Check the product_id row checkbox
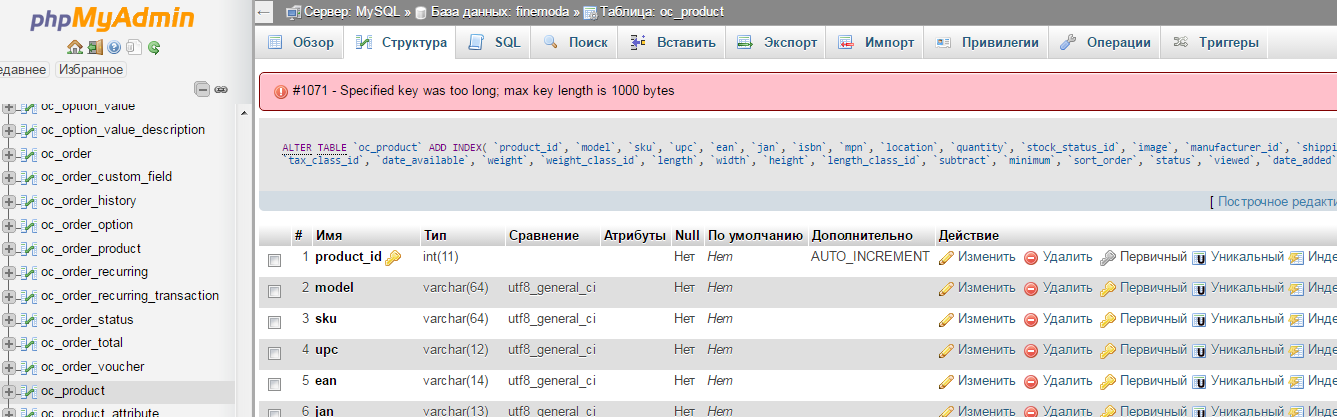This screenshot has width=1337, height=417. click(275, 260)
